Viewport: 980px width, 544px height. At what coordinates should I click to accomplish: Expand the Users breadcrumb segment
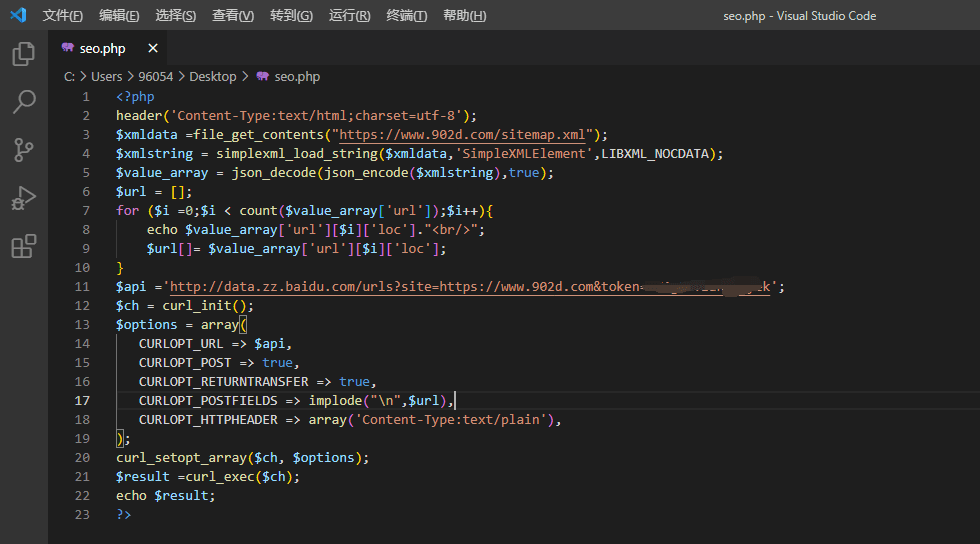[x=106, y=76]
